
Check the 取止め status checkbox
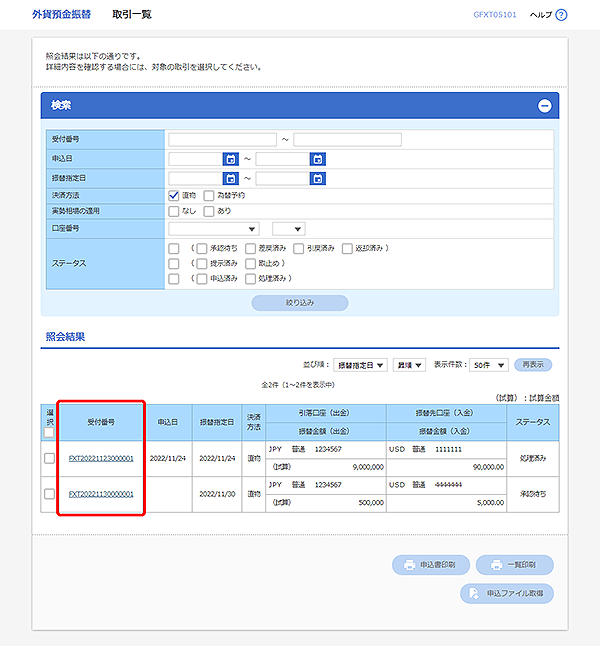(250, 264)
